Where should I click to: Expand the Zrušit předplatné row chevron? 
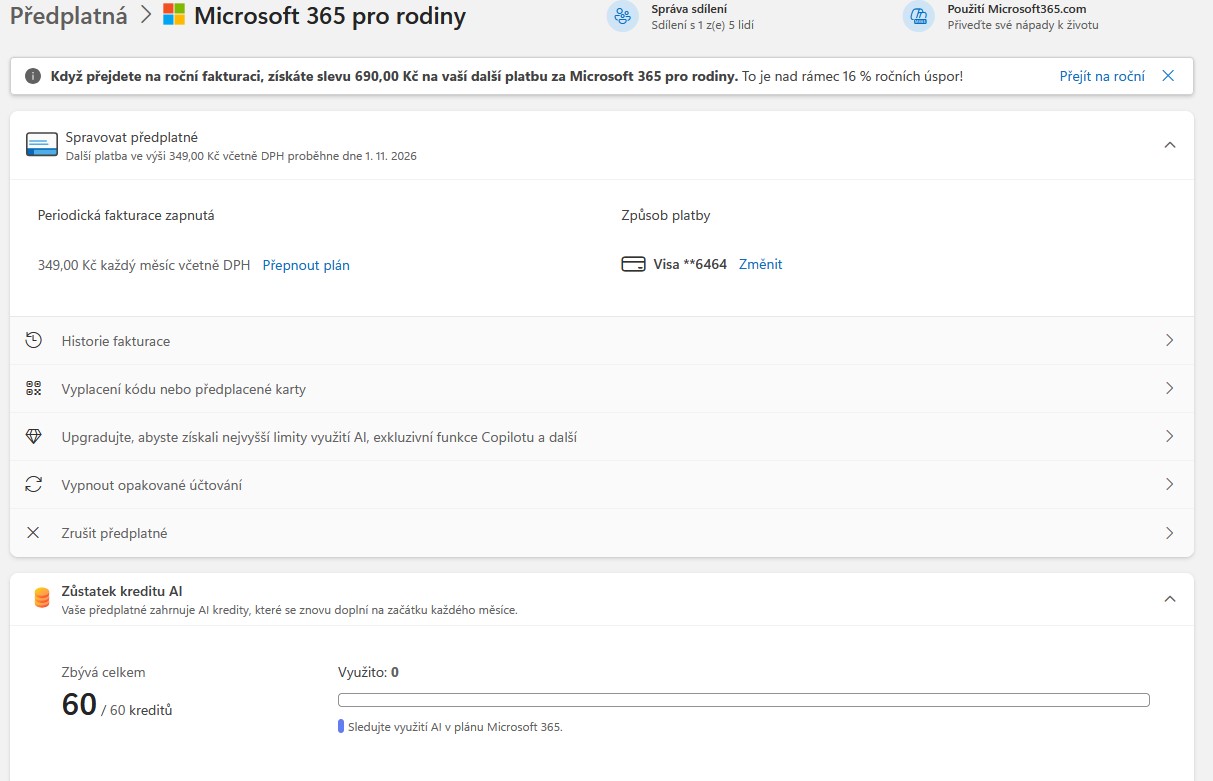pyautogui.click(x=1169, y=533)
